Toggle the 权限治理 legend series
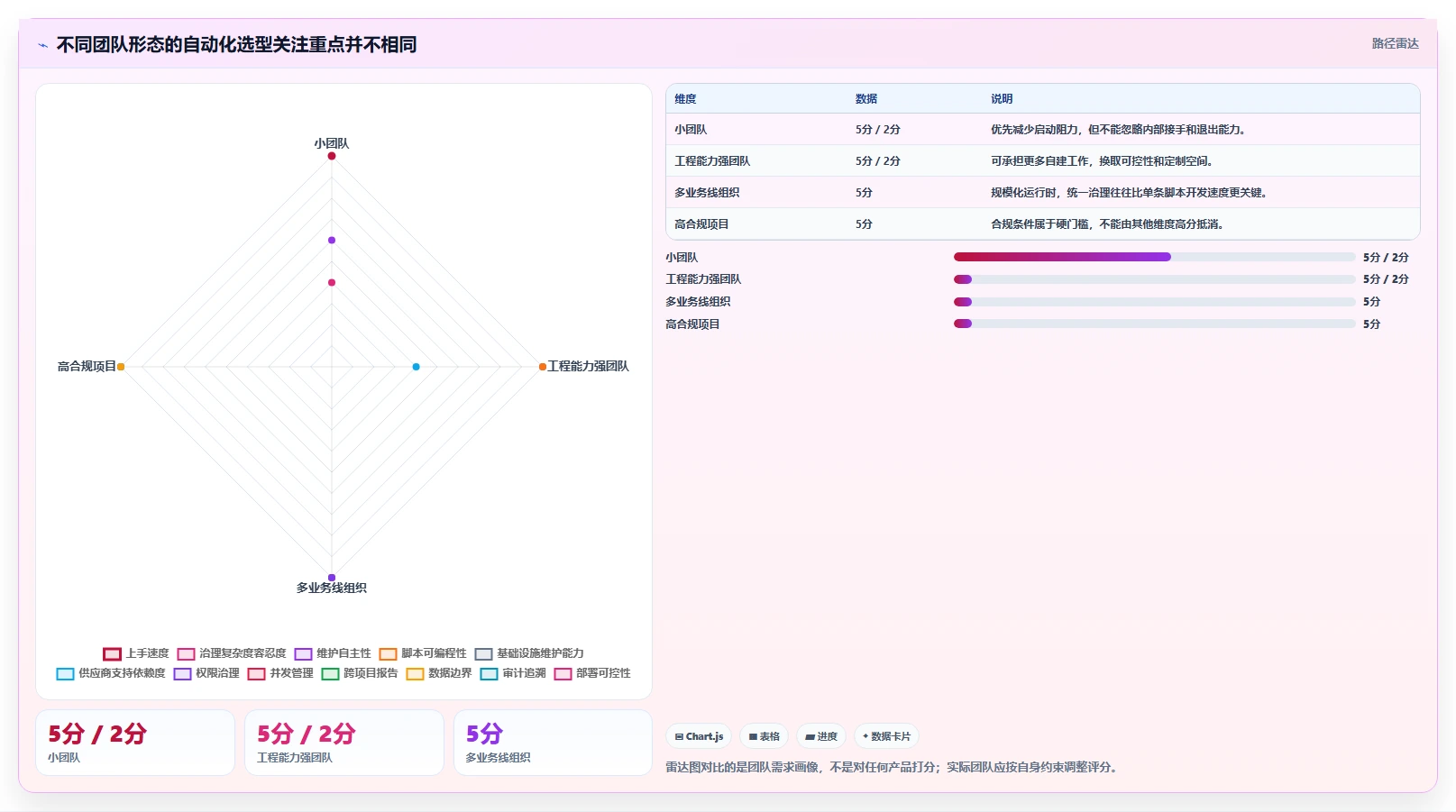Screen dimensions: 1456x812 [206, 673]
